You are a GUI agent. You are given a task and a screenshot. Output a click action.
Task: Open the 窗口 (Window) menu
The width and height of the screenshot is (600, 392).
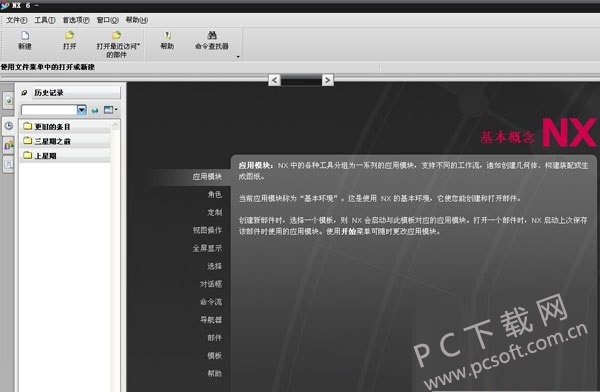click(108, 20)
